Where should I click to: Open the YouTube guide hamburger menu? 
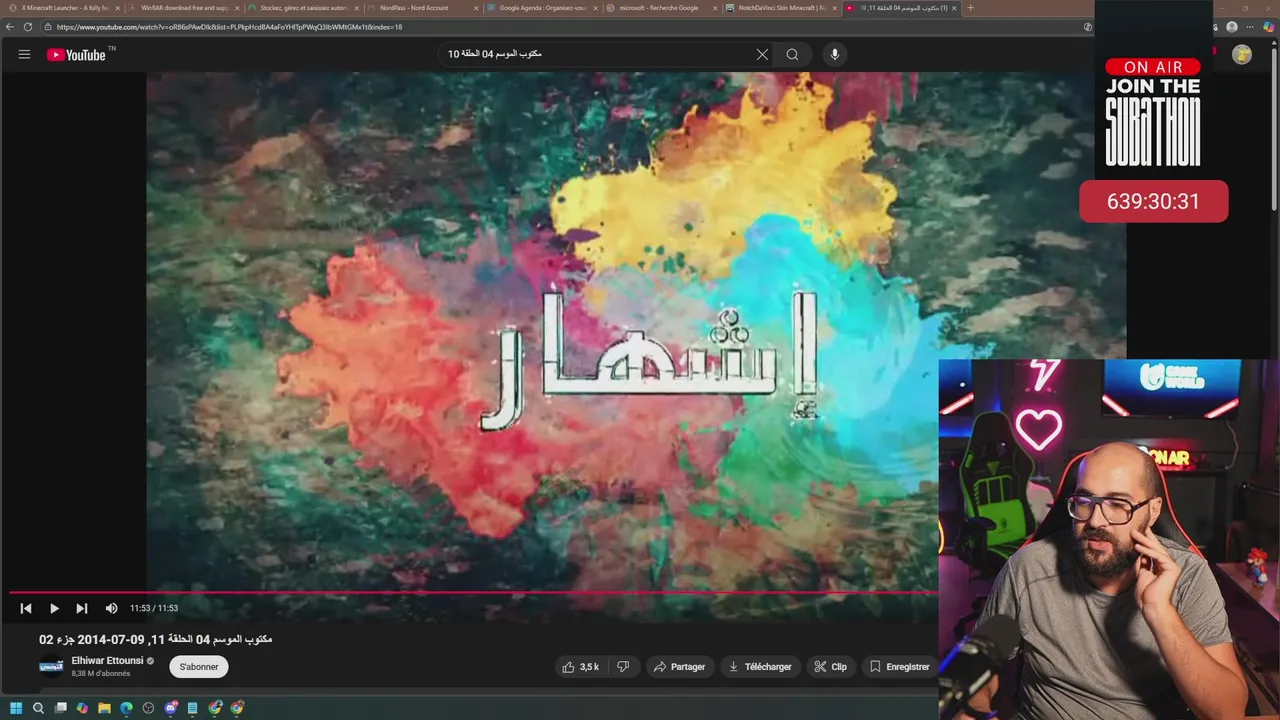click(x=24, y=55)
